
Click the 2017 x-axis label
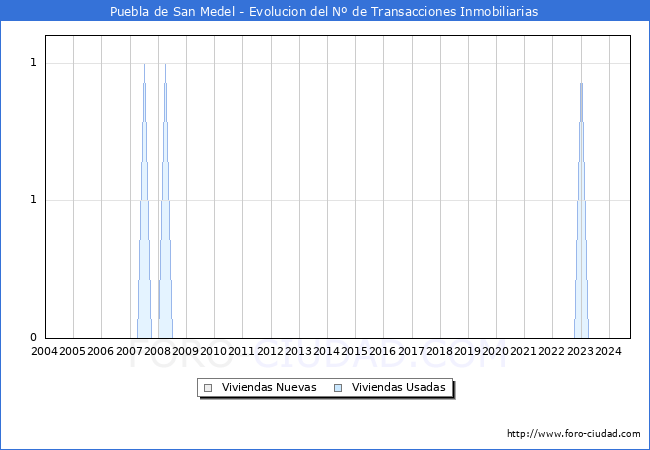(411, 351)
